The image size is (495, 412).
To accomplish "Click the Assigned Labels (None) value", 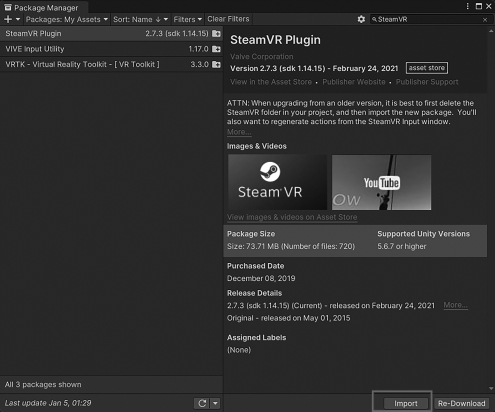I will point(239,350).
